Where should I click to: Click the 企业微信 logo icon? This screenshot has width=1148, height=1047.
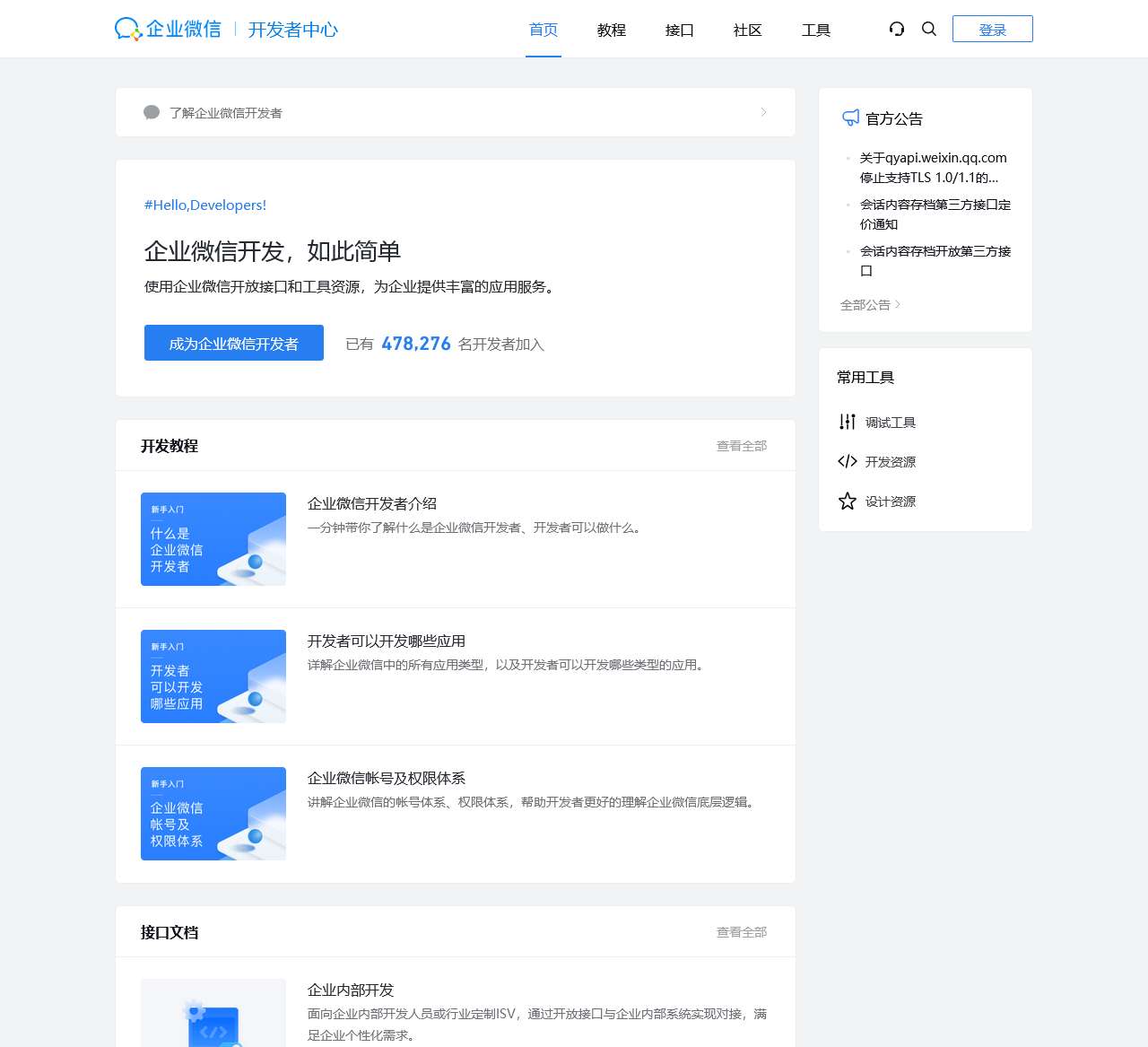[x=128, y=30]
